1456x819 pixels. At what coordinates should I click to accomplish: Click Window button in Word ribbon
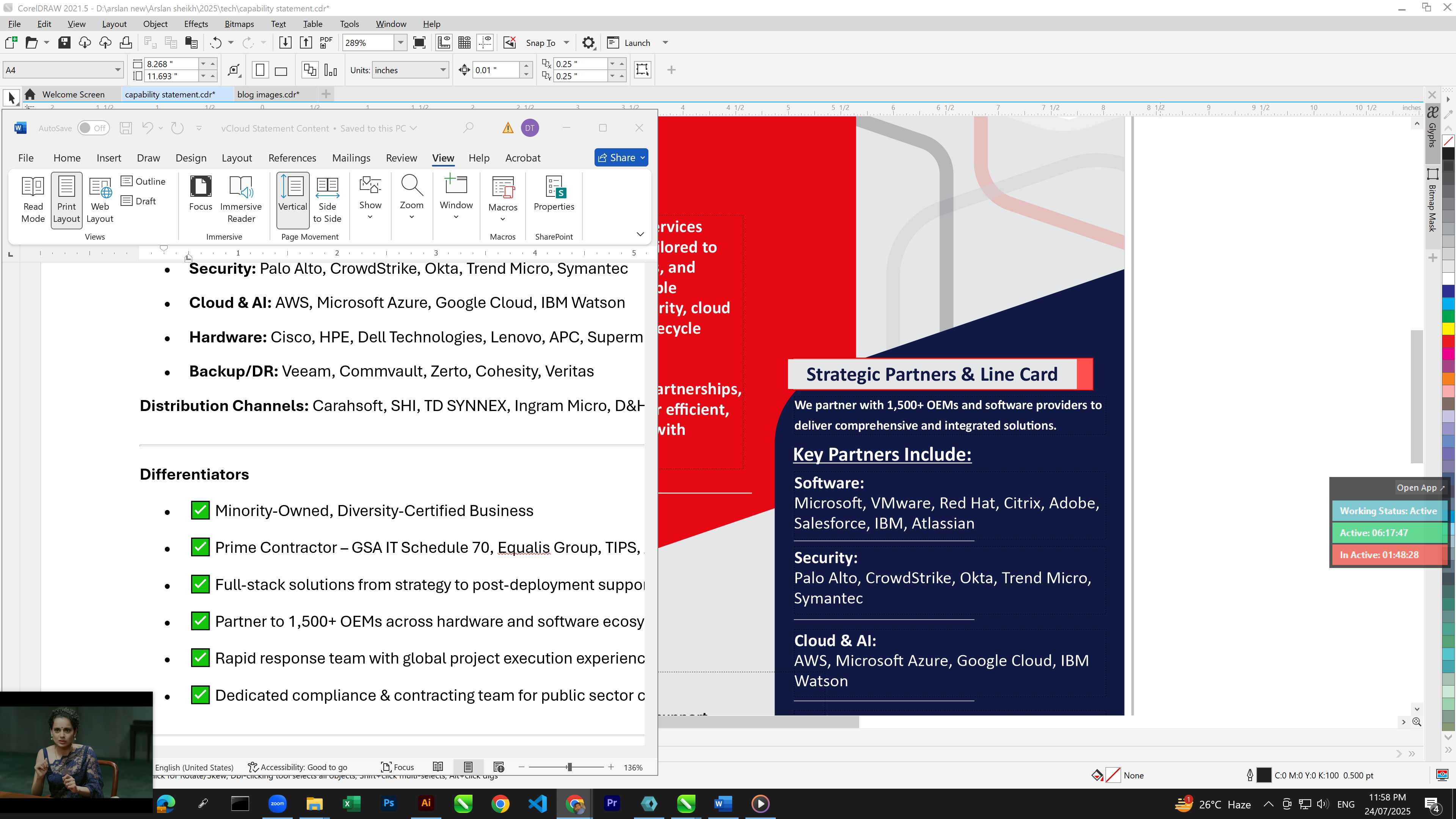click(456, 197)
